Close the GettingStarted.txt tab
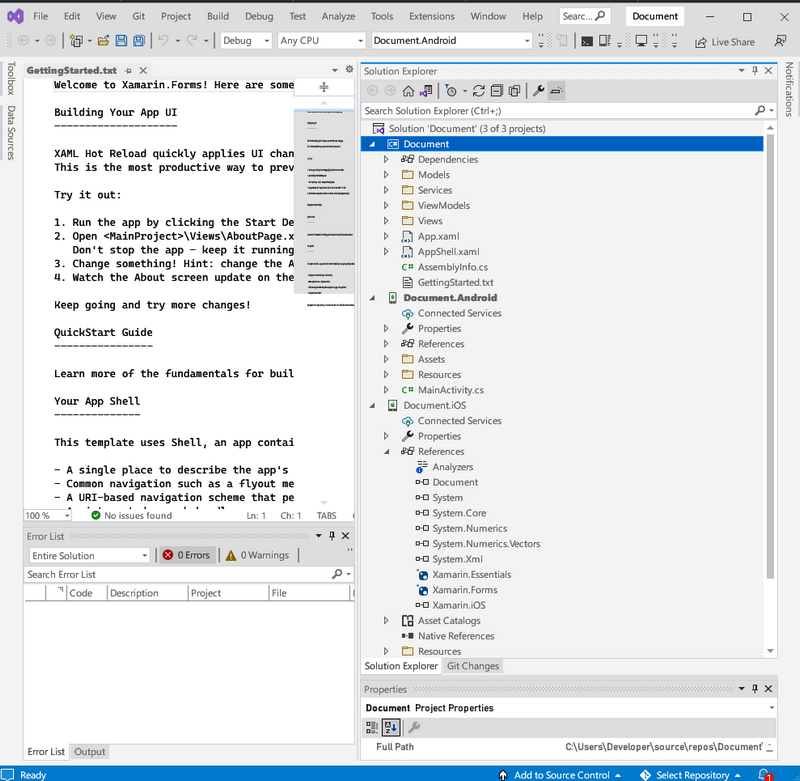Viewport: 800px width, 781px height. [143, 70]
